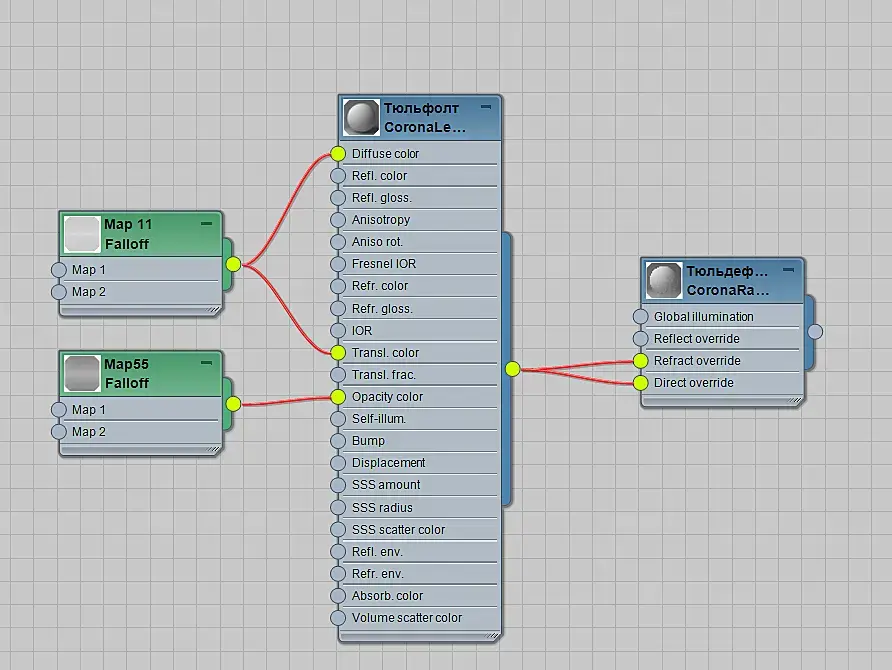Click the Тюльдеф node resize grip

click(x=795, y=401)
